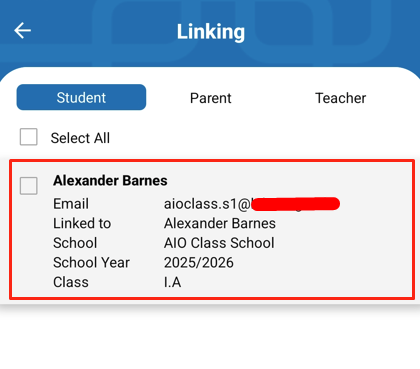The image size is (420, 369).
Task: Go back using the arrow icon
Action: click(x=22, y=30)
